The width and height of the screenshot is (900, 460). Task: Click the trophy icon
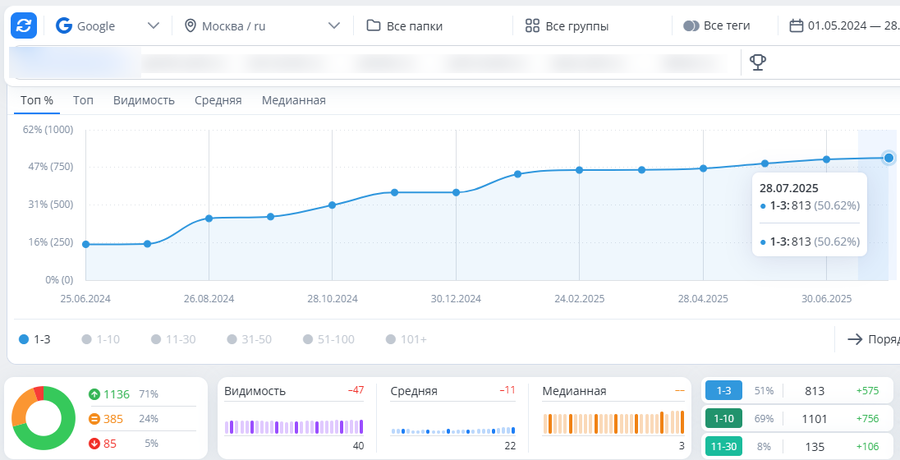758,63
